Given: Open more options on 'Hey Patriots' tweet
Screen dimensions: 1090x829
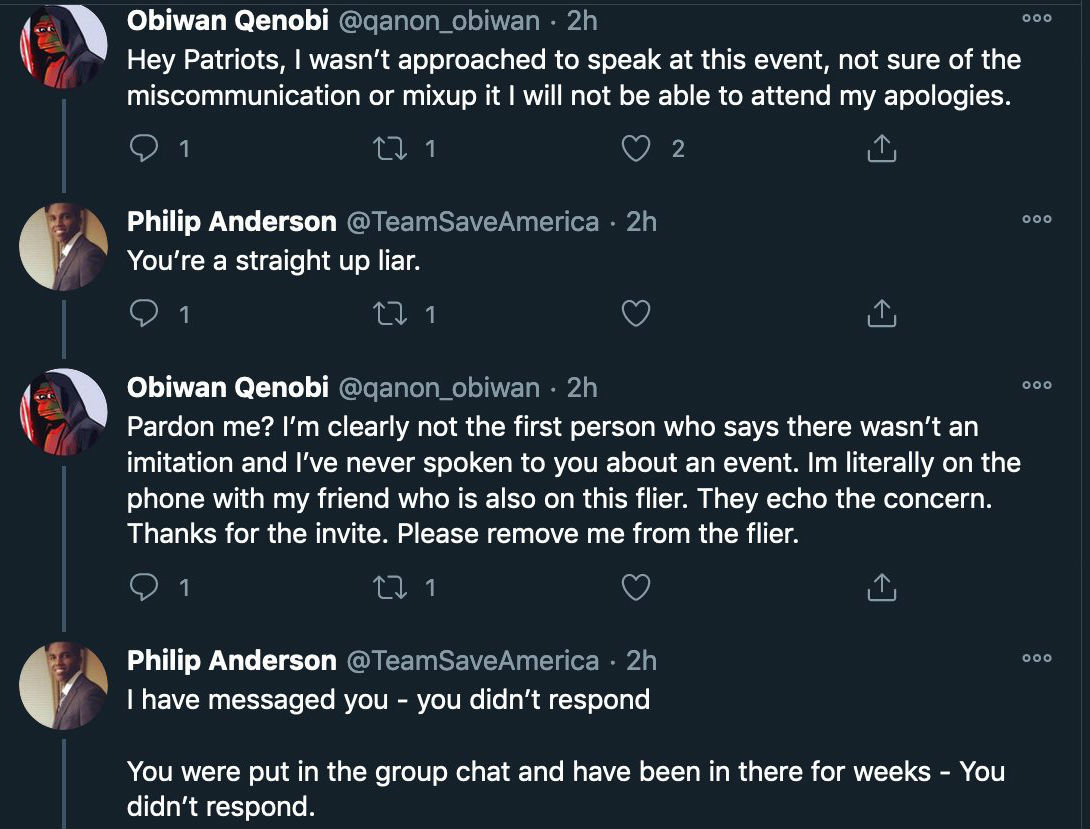Looking at the screenshot, I should 1036,19.
